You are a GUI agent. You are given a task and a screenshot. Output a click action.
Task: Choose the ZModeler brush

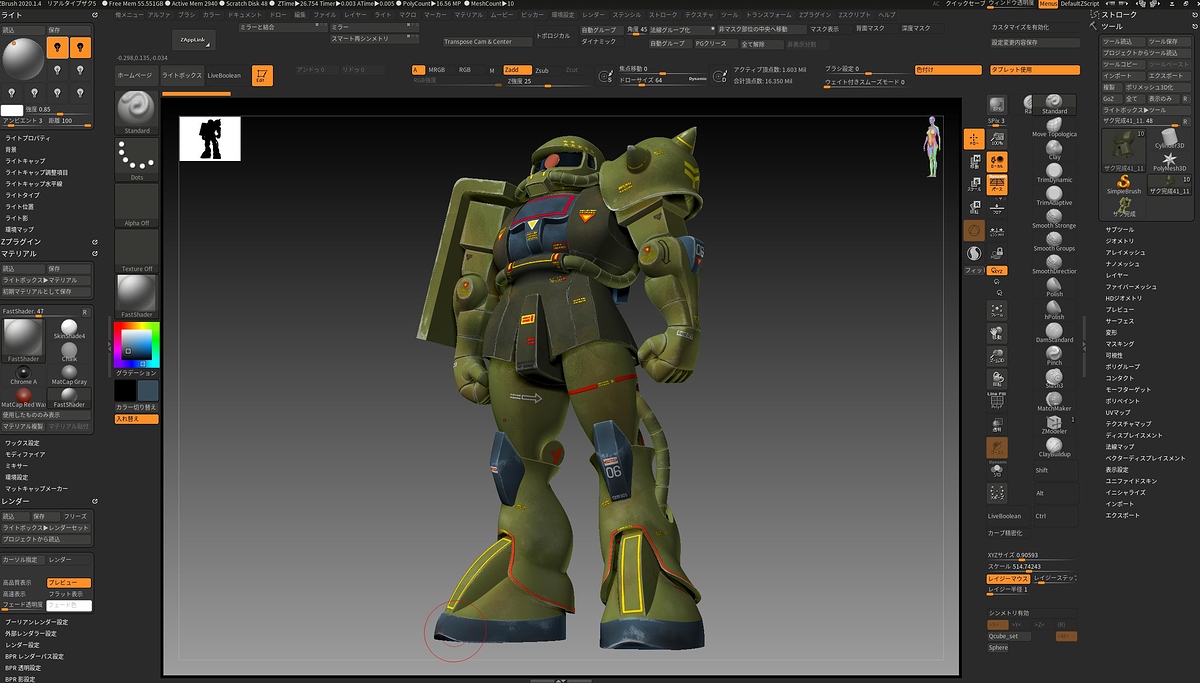point(1054,422)
